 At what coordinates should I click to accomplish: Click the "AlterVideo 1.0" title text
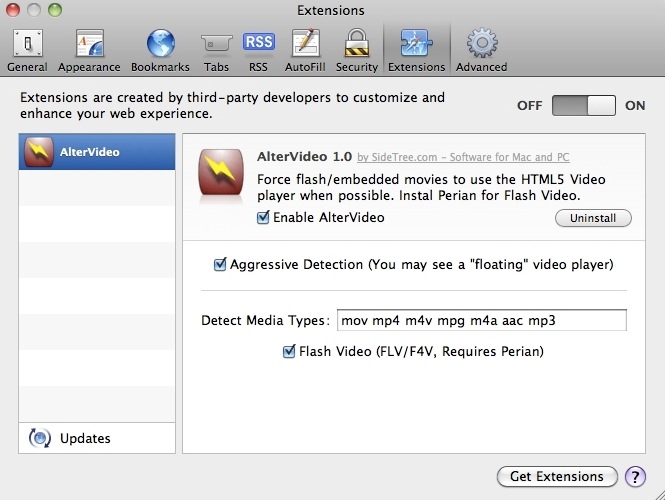point(304,156)
